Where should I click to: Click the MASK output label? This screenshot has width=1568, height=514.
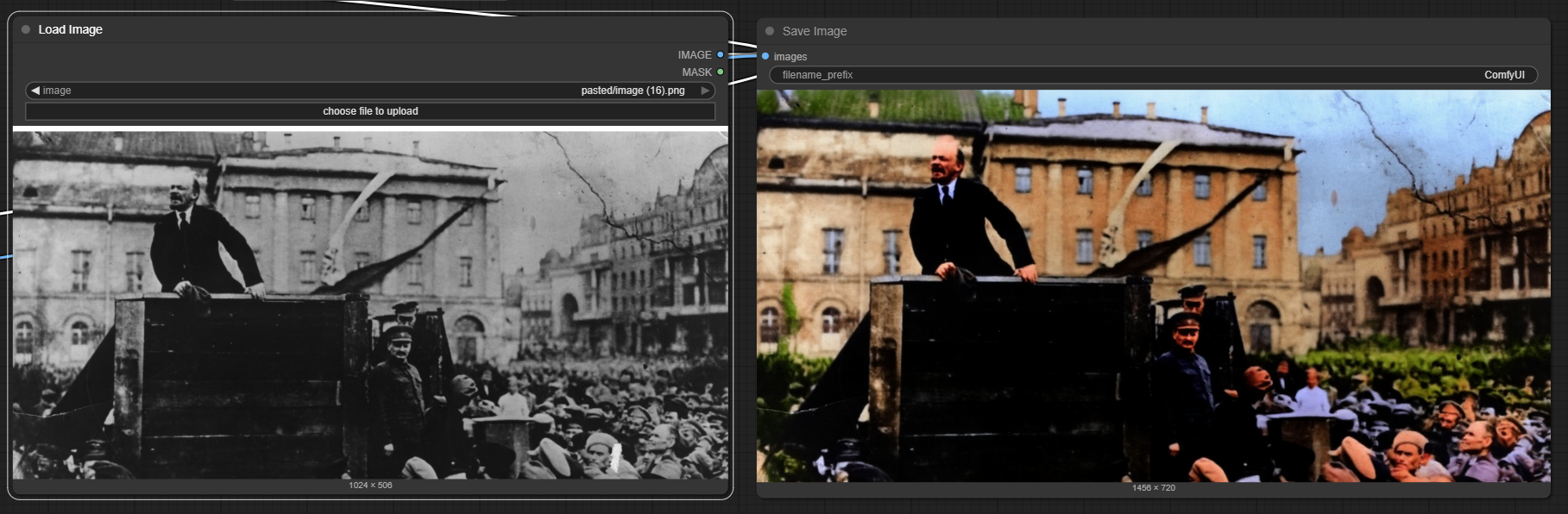pyautogui.click(x=697, y=72)
